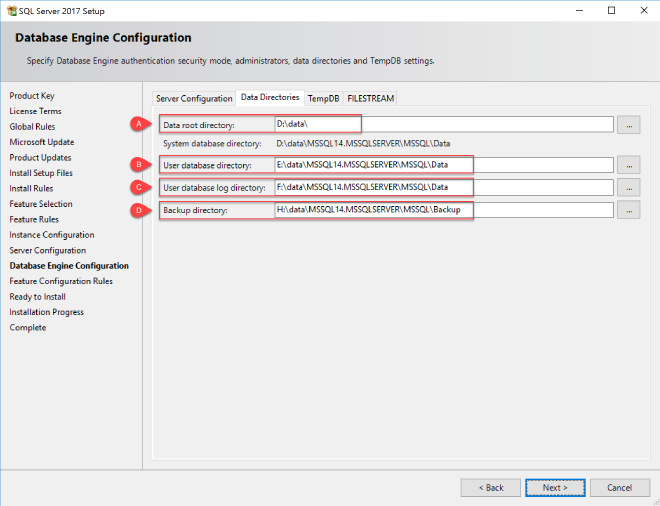The height and width of the screenshot is (506, 660).
Task: Select Product Key step in sidebar
Action: [32, 96]
